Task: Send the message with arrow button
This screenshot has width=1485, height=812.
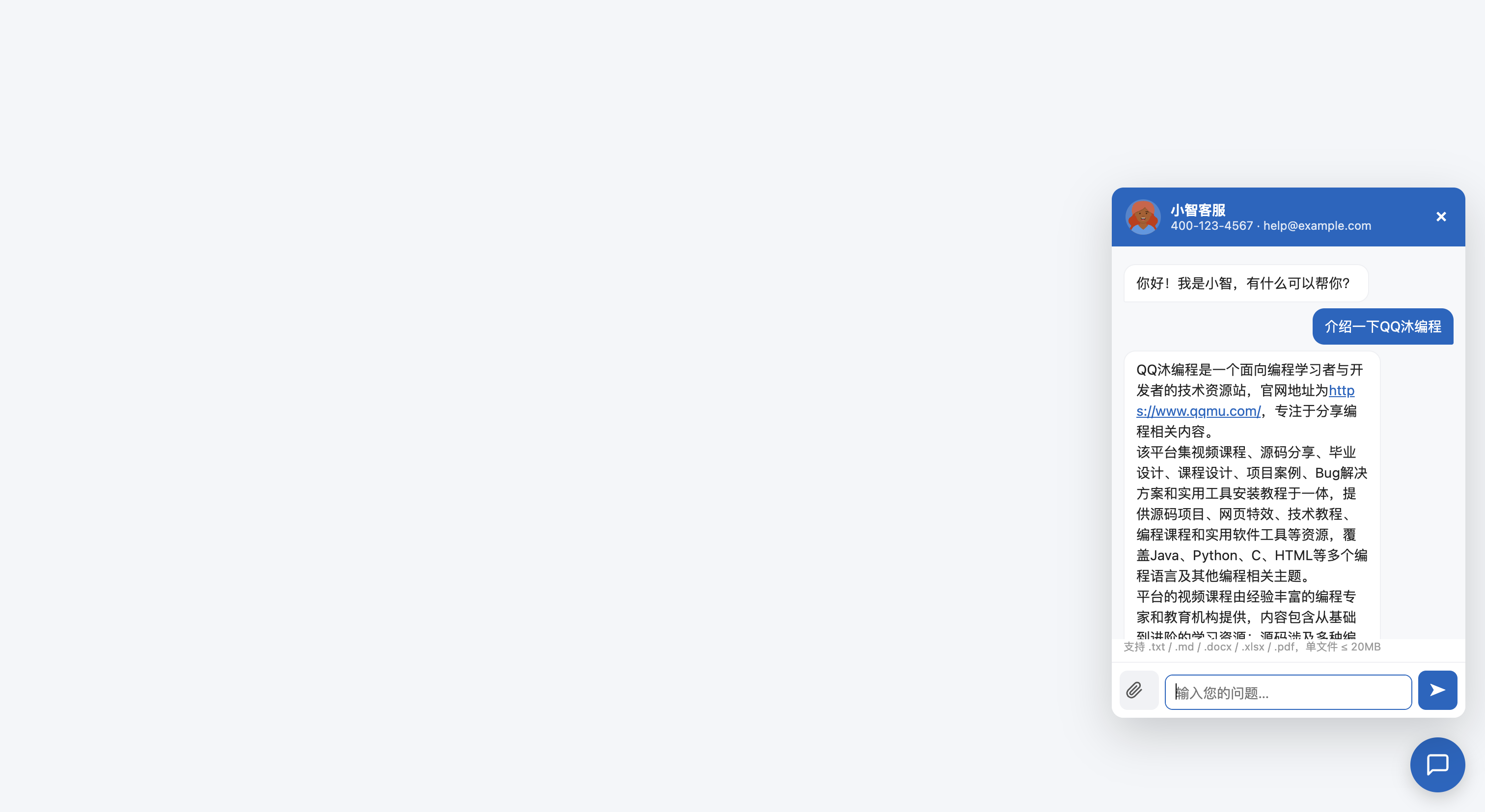Action: tap(1437, 690)
